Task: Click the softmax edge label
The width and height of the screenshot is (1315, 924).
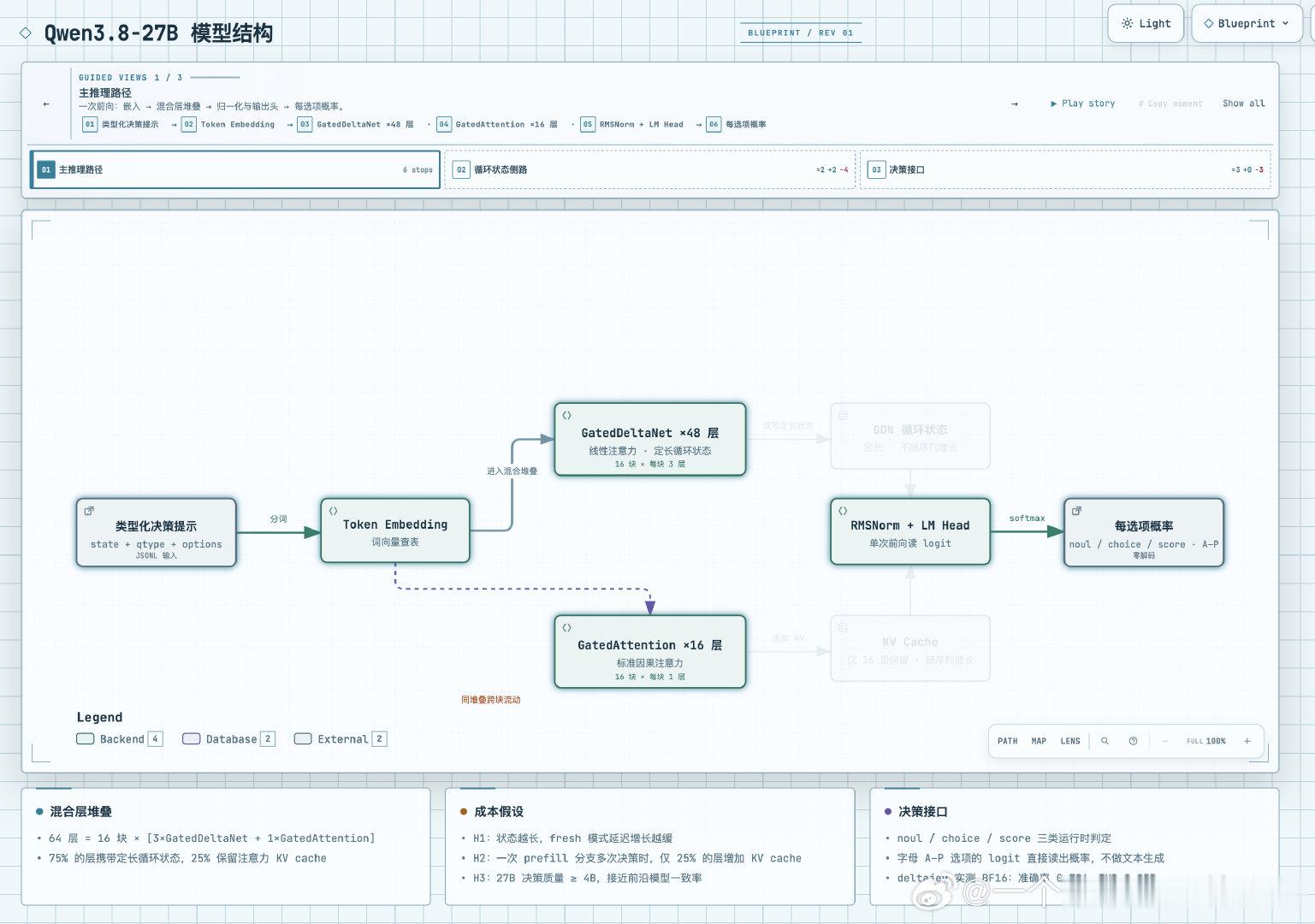Action: click(1027, 518)
